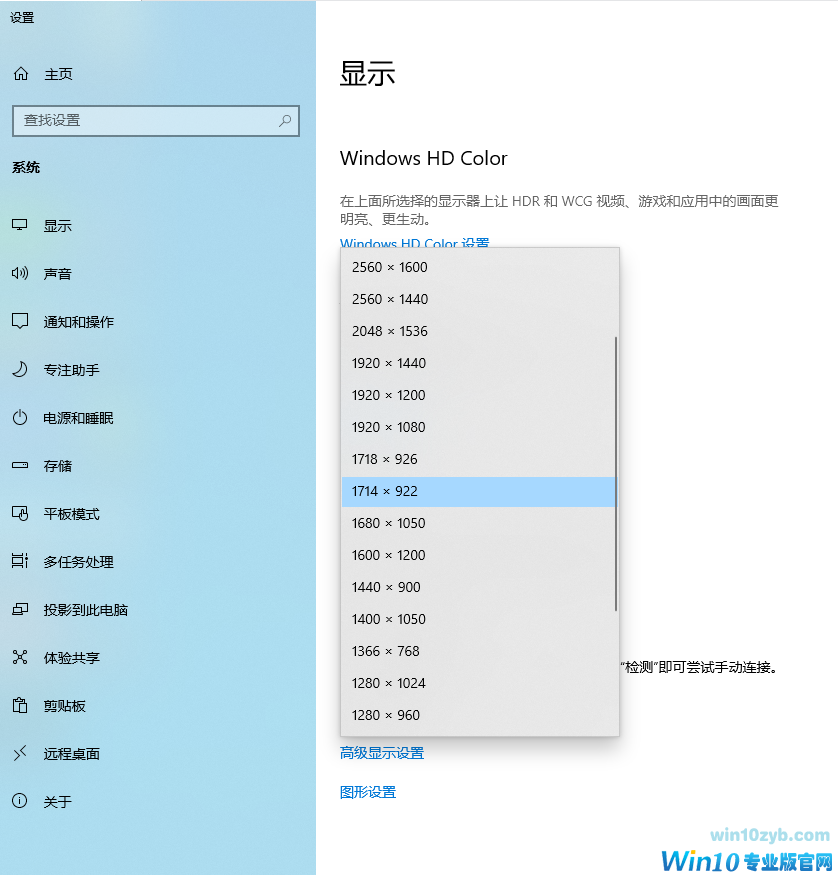Screen dimensions: 838x875
Task: Click the resolution list scrollbar thumb
Action: coord(615,473)
